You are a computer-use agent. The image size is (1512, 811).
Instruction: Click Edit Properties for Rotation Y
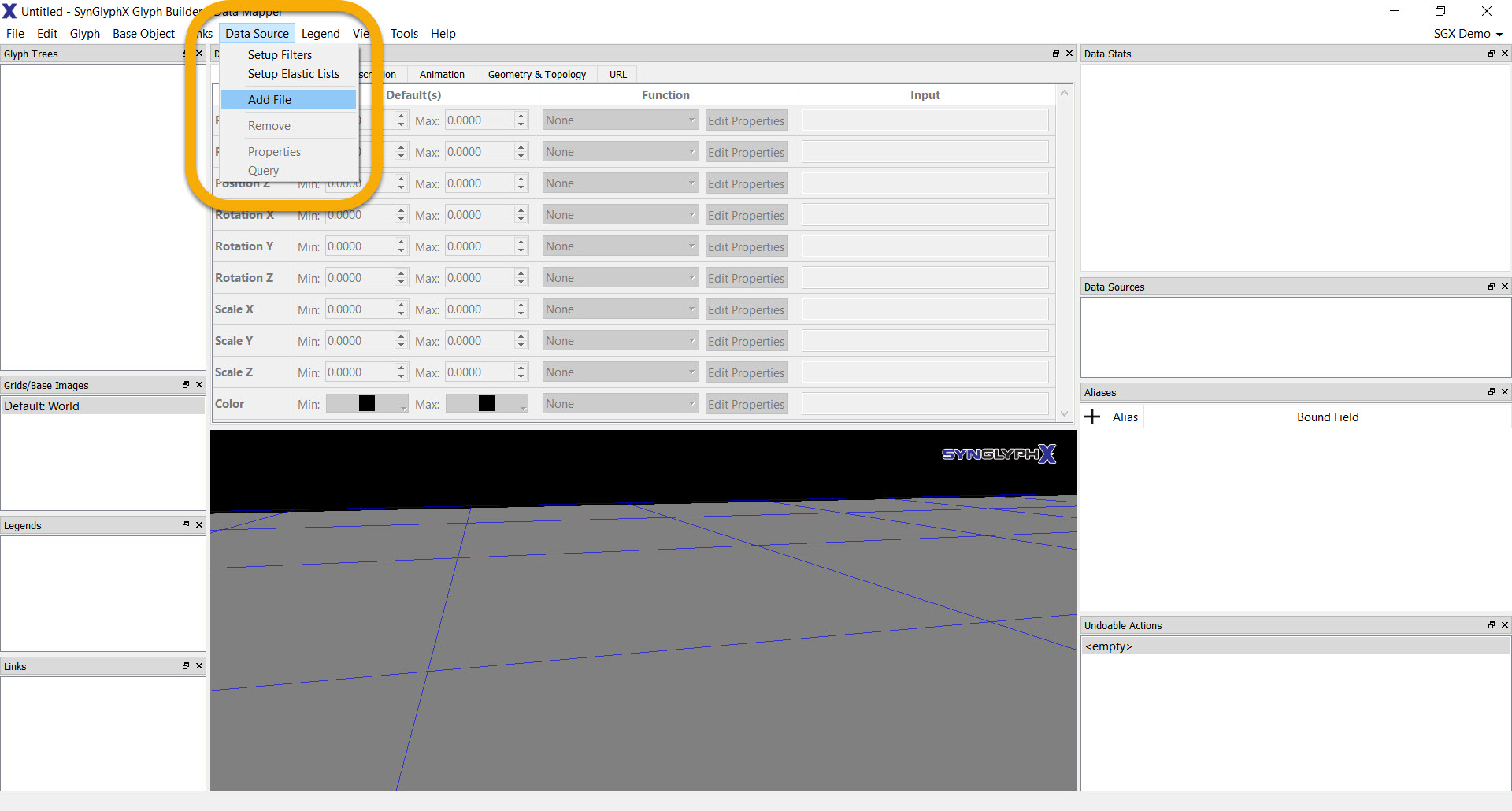746,246
